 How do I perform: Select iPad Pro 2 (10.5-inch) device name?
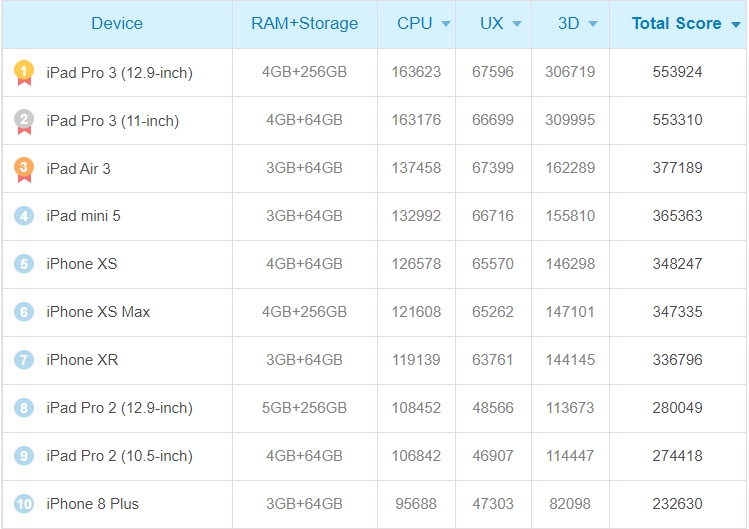(x=119, y=456)
